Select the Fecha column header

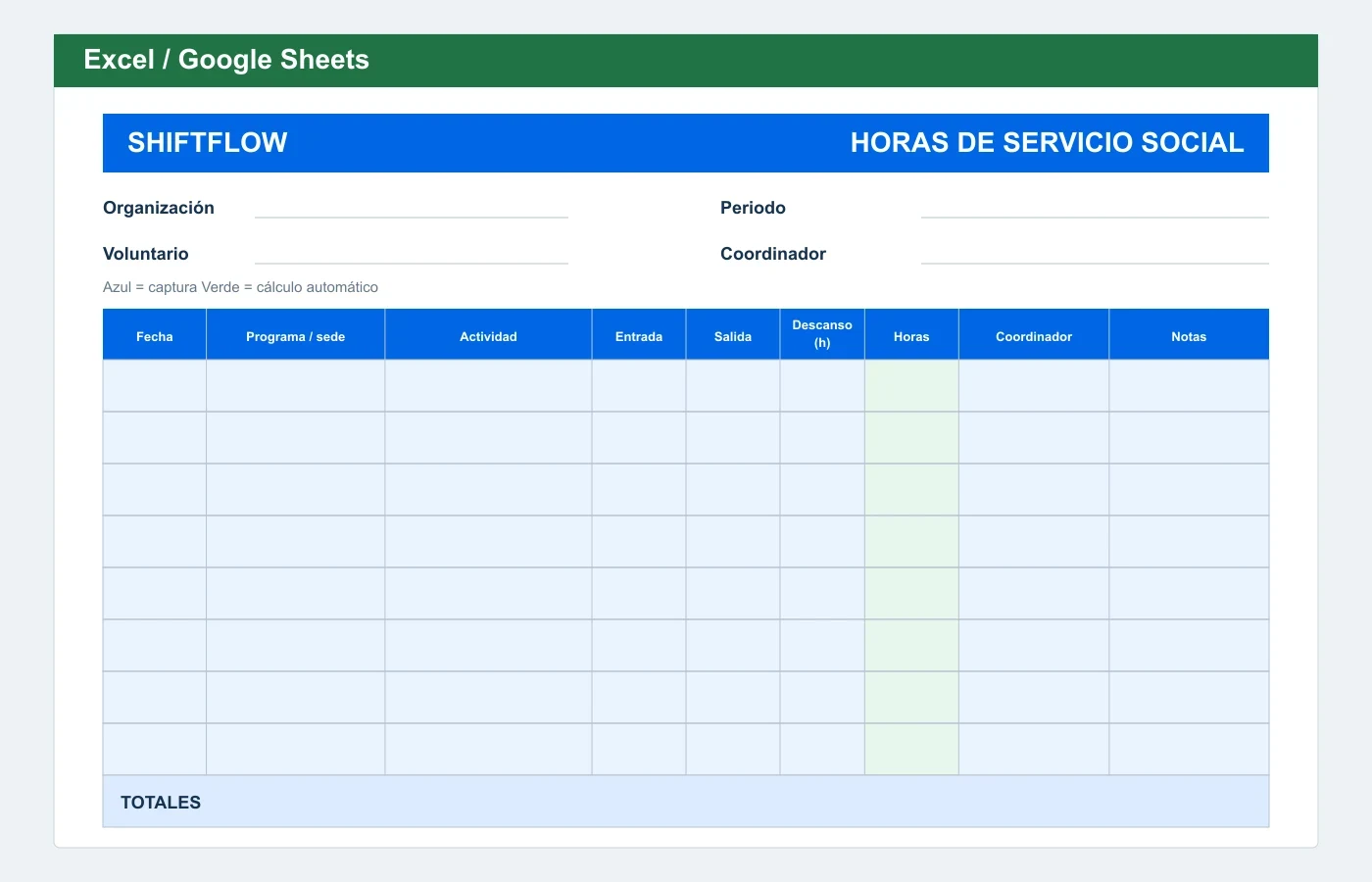pos(155,335)
